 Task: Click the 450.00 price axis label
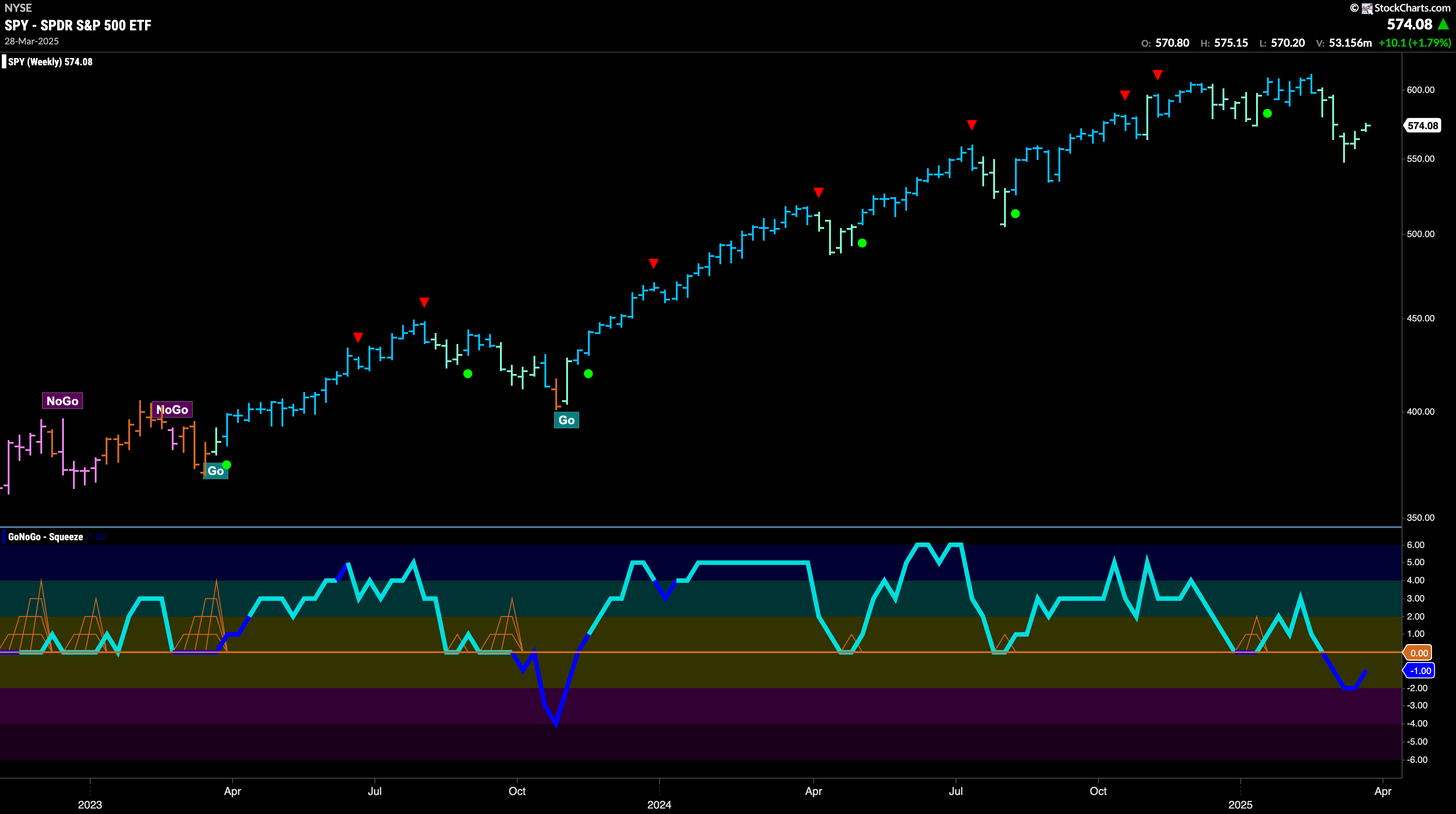pyautogui.click(x=1420, y=318)
